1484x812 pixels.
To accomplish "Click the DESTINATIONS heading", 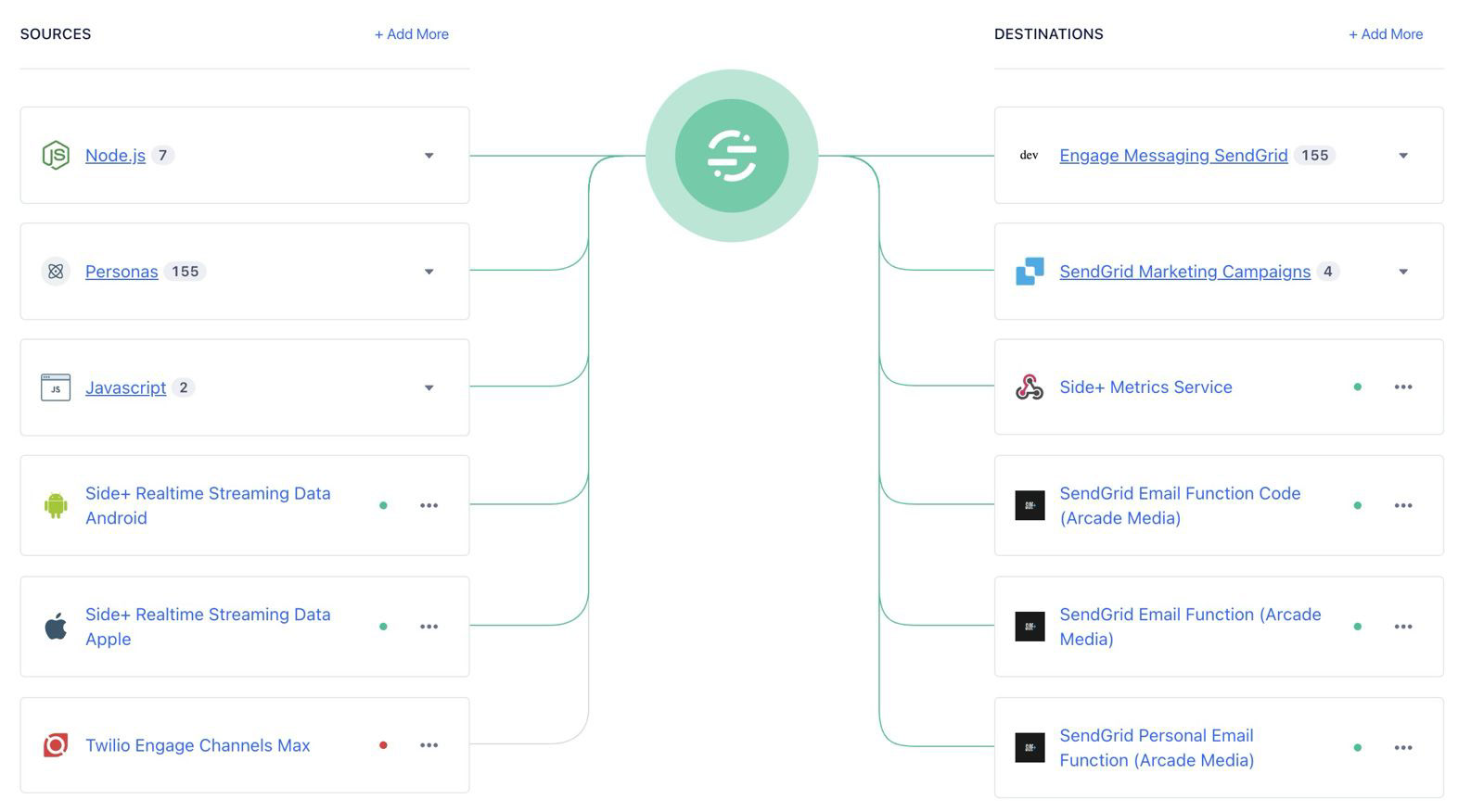I will point(1049,34).
